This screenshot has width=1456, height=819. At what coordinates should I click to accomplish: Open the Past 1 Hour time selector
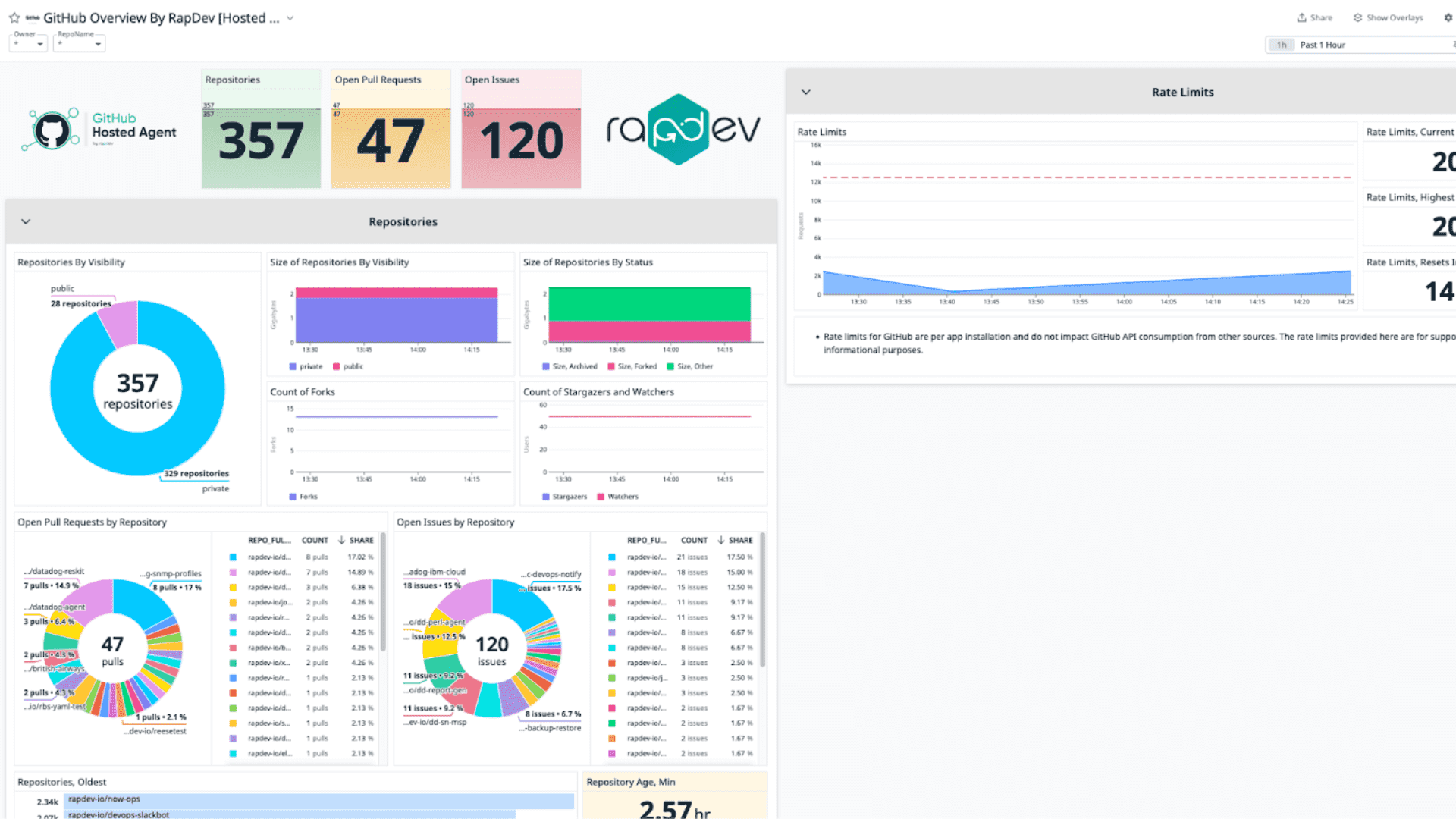[x=1361, y=45]
